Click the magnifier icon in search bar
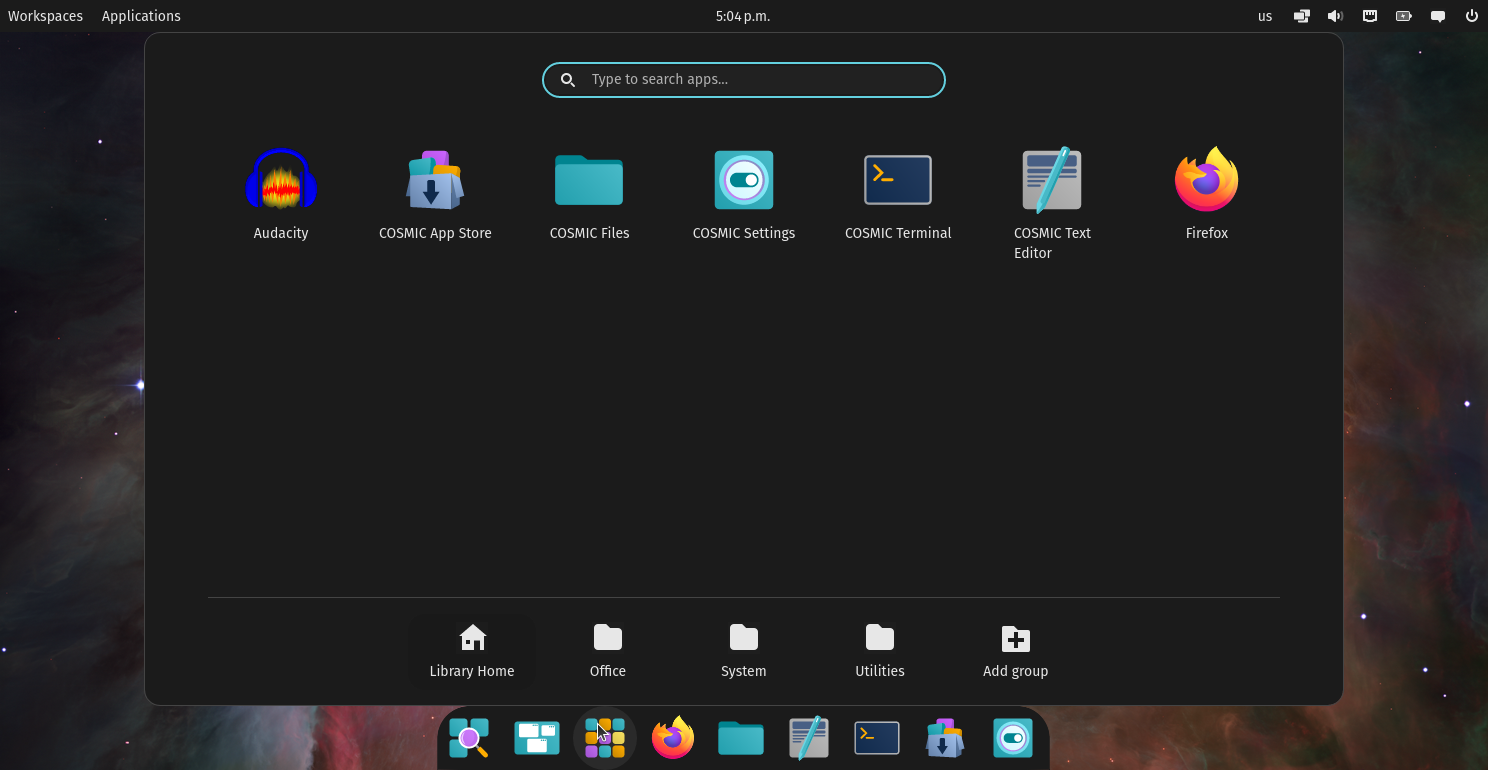 [x=568, y=80]
